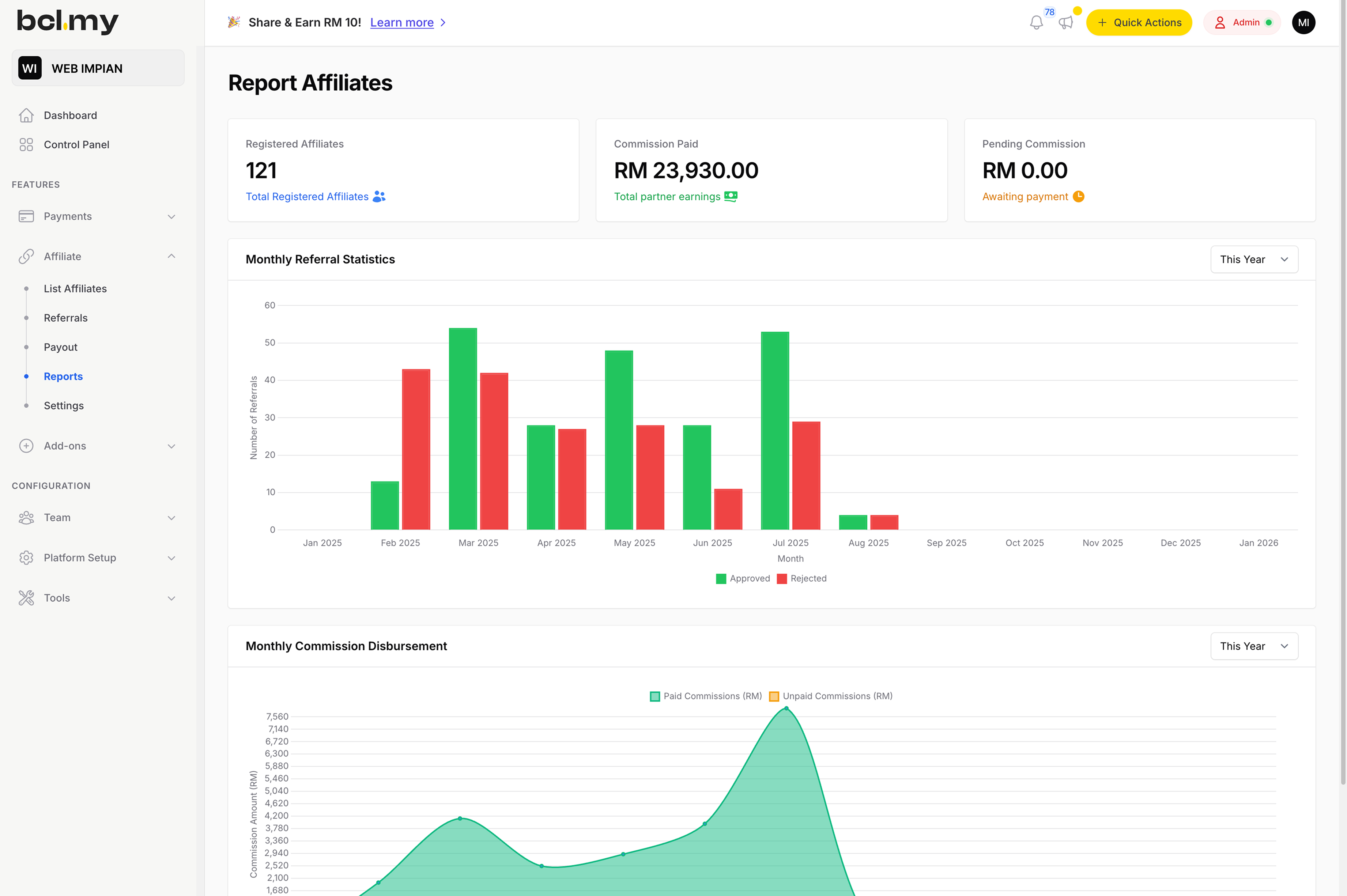Open Monthly Referral Statistics This Year dropdown
The image size is (1347, 896).
(x=1254, y=260)
